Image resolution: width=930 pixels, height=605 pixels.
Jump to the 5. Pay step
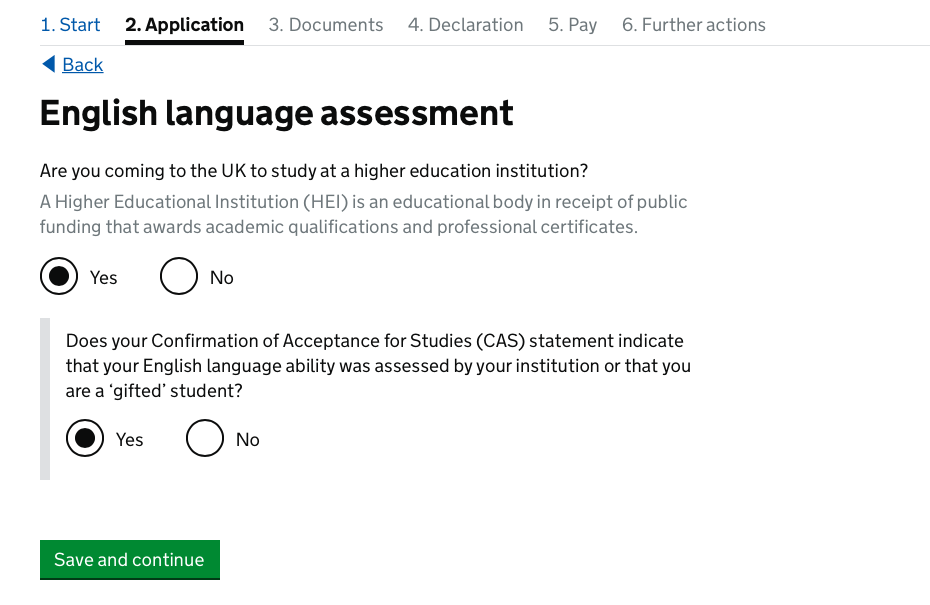point(572,25)
